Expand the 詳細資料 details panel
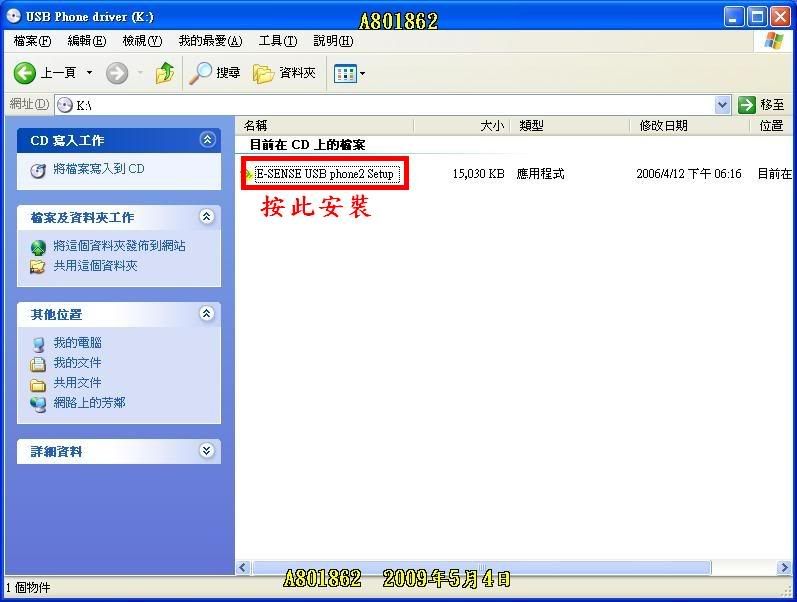Screen dimensions: 797x602 tap(206, 450)
